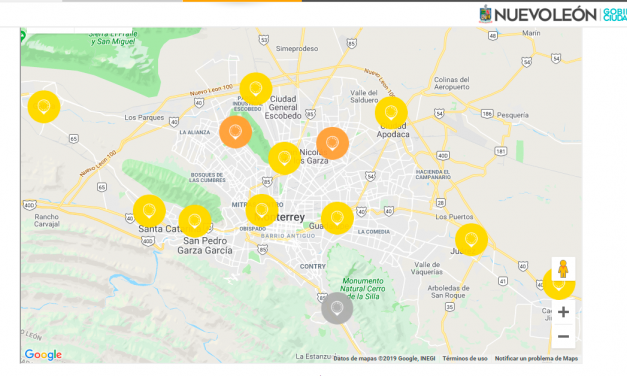627x376 pixels.
Task: Click the Valle de Vaquerías label
Action: [427, 268]
